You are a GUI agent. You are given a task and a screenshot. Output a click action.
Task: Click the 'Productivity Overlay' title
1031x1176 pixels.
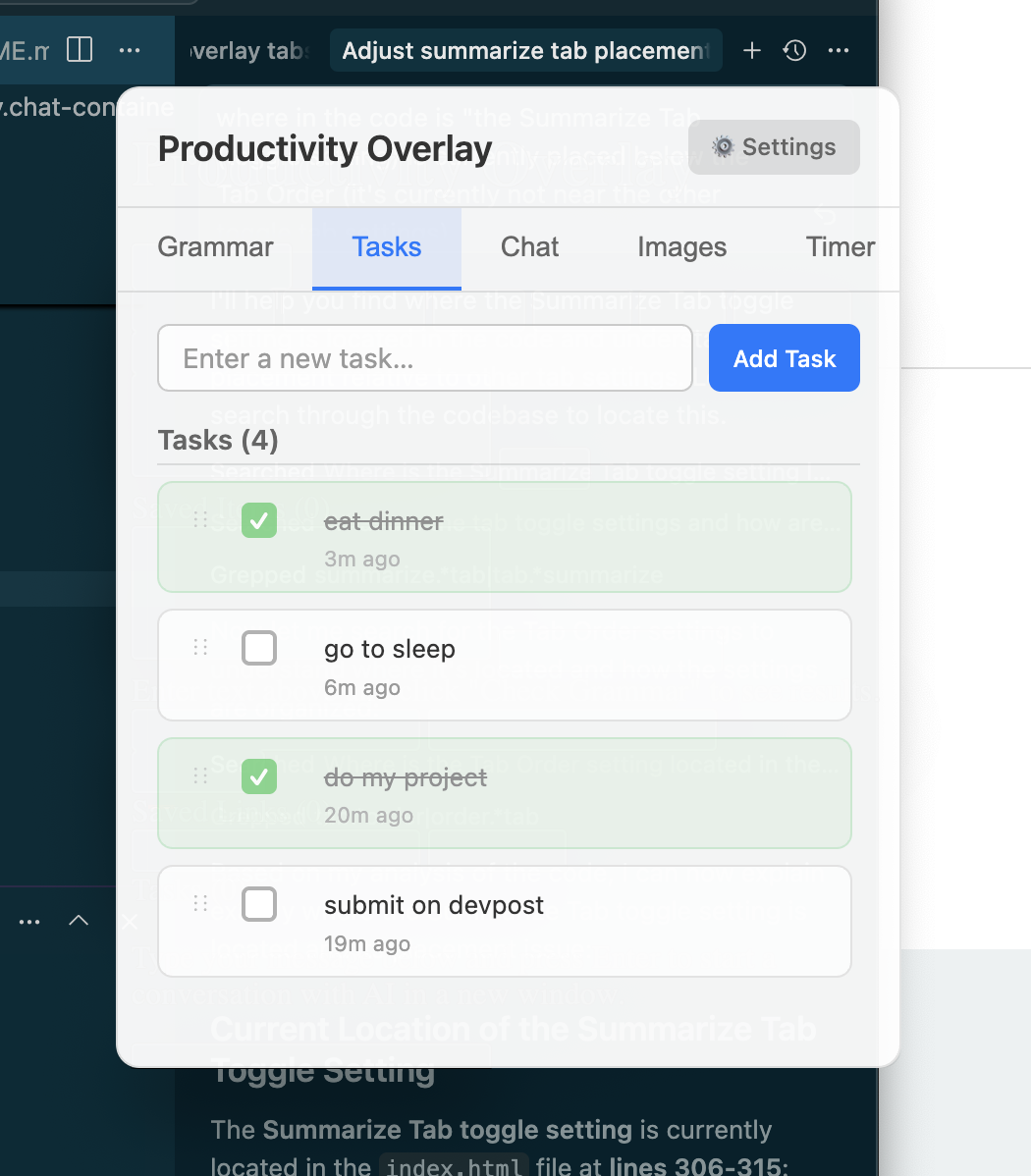(x=325, y=148)
